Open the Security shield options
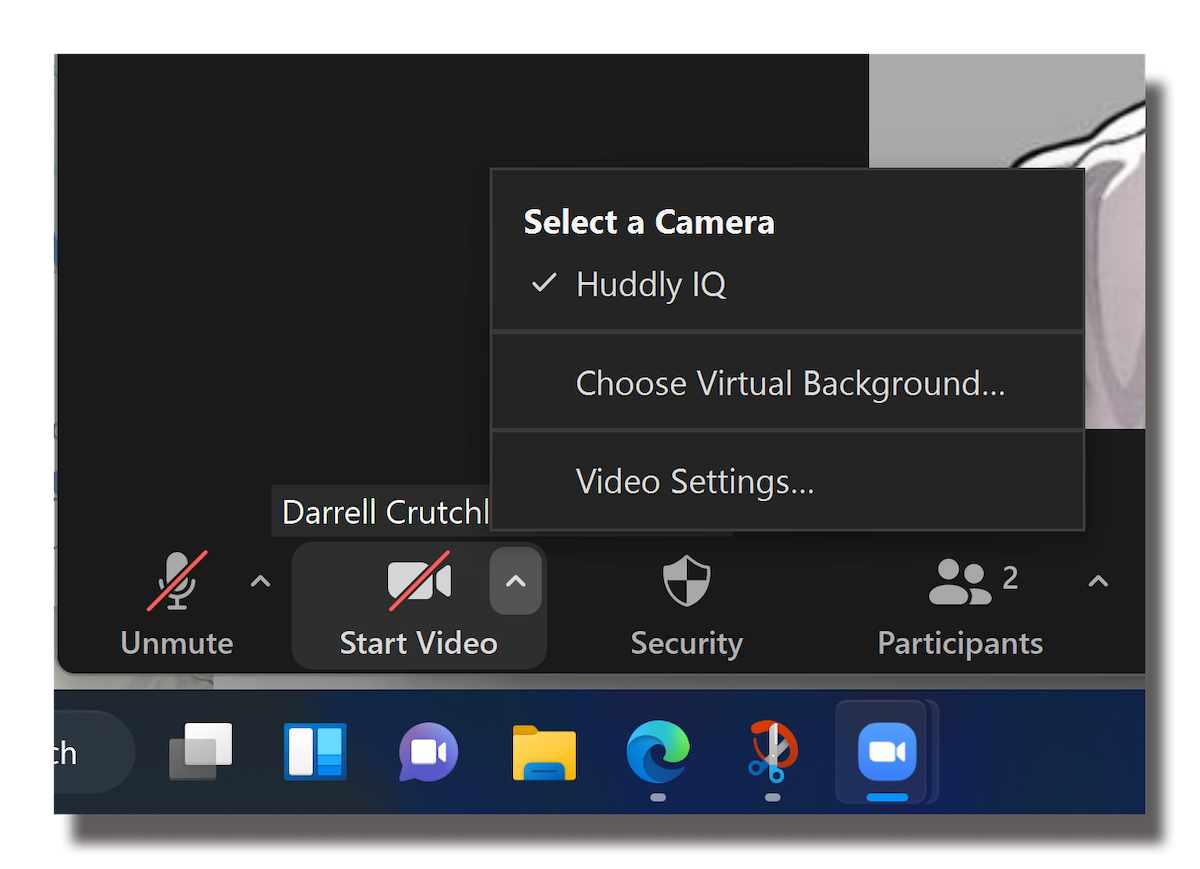Image resolution: width=1200 pixels, height=869 pixels. point(687,606)
